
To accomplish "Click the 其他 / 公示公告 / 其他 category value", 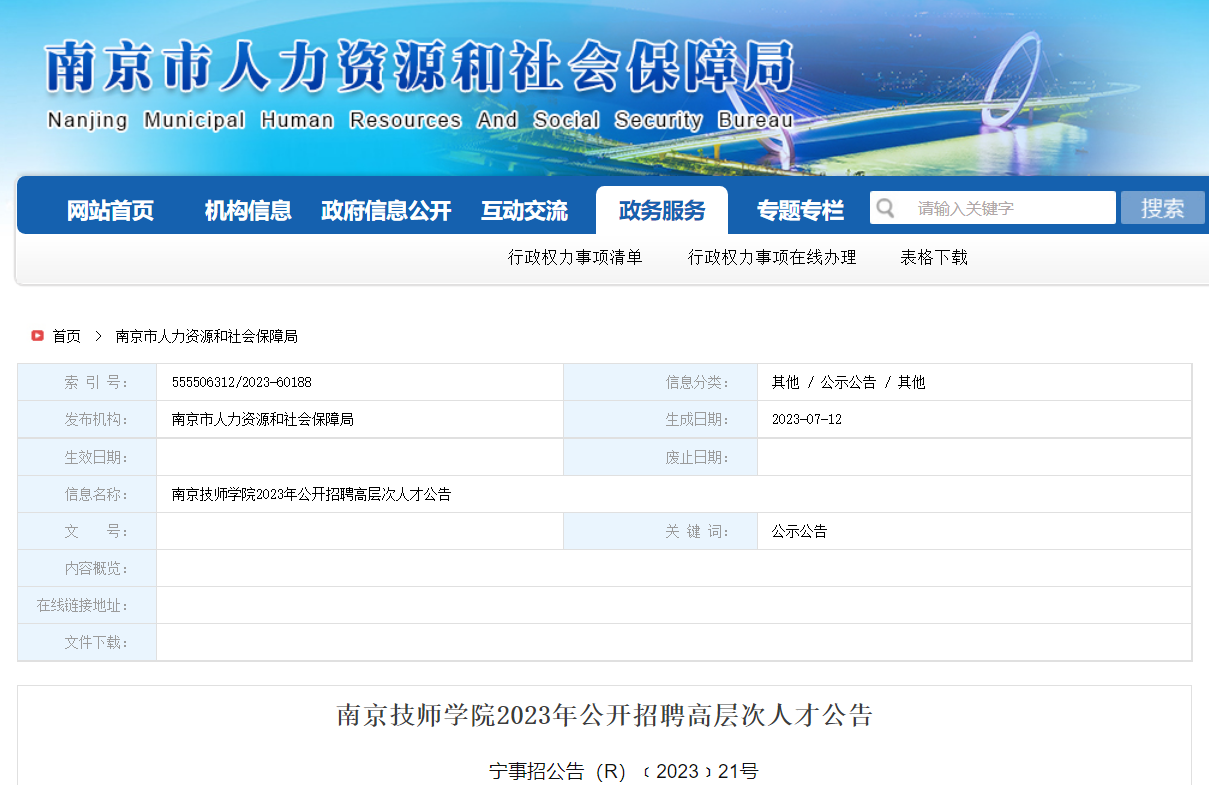I will [x=848, y=382].
